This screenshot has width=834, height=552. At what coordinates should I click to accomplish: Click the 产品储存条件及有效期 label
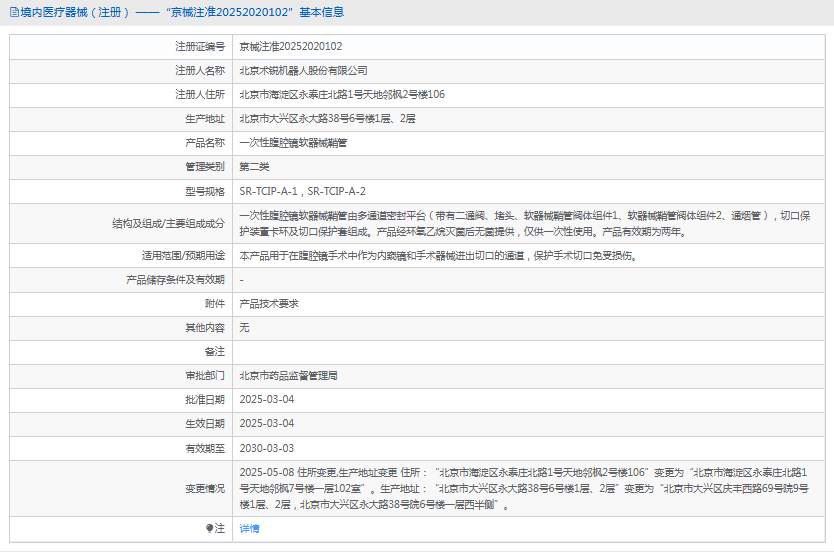point(176,280)
